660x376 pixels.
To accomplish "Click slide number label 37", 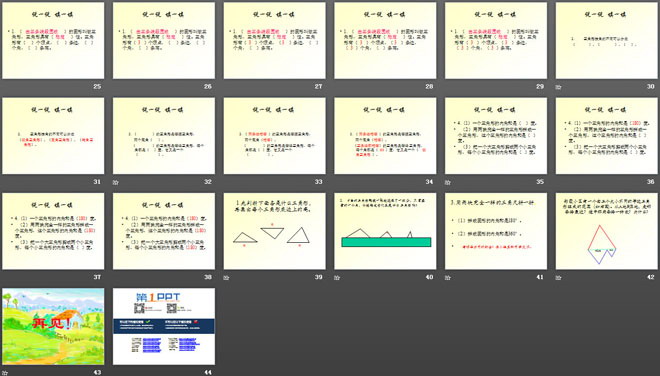I will coord(97,277).
